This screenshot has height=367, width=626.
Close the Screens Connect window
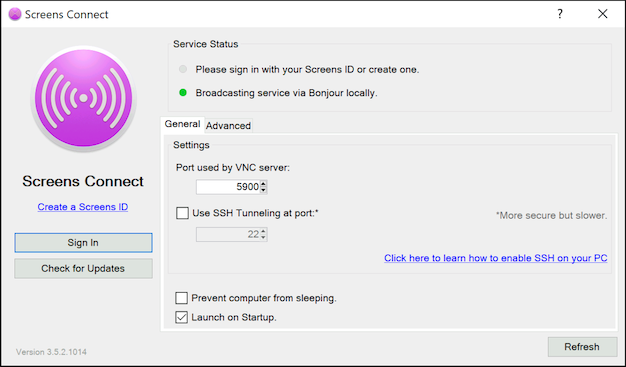click(602, 14)
